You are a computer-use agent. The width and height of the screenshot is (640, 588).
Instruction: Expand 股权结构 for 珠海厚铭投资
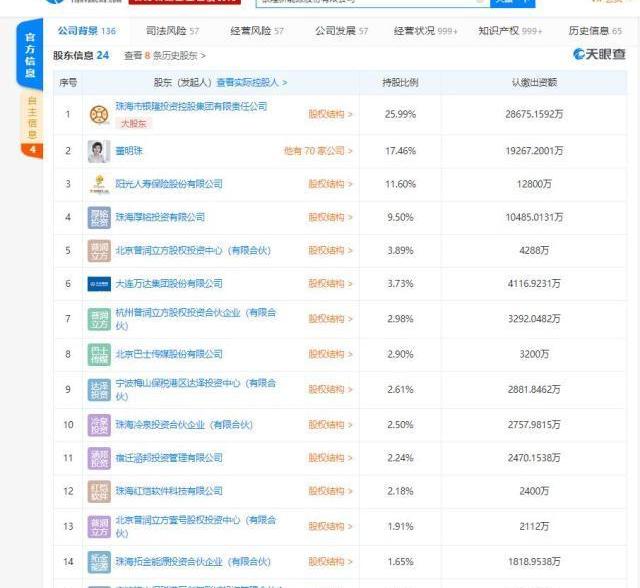(x=330, y=217)
